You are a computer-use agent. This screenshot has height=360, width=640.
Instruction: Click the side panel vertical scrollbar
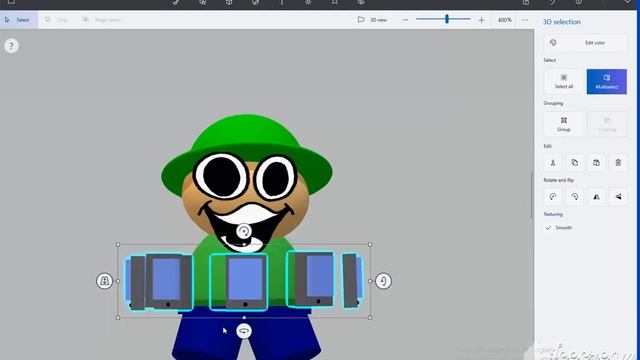point(532,195)
